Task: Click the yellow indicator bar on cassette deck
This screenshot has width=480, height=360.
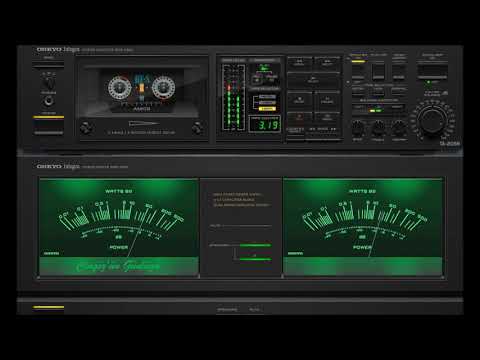Action: (49, 117)
